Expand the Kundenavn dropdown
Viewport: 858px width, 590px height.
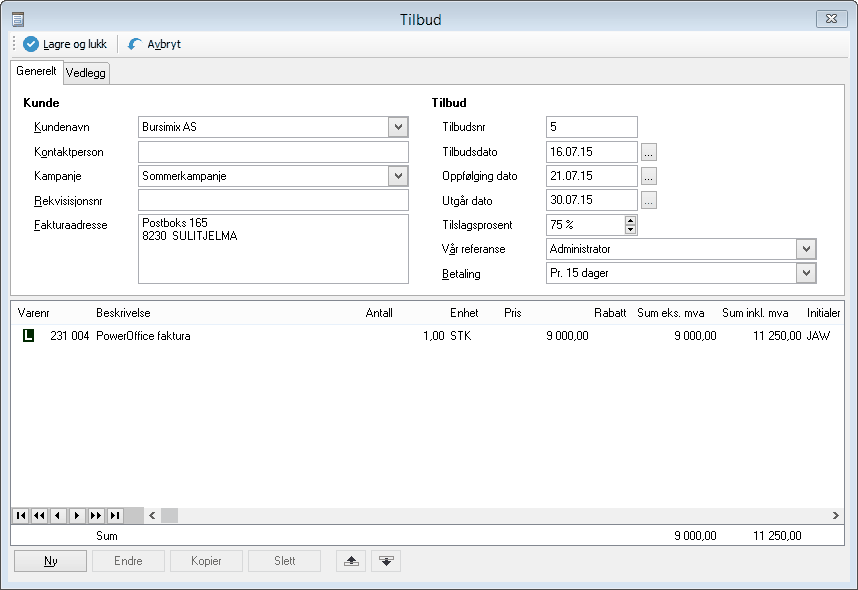[398, 127]
